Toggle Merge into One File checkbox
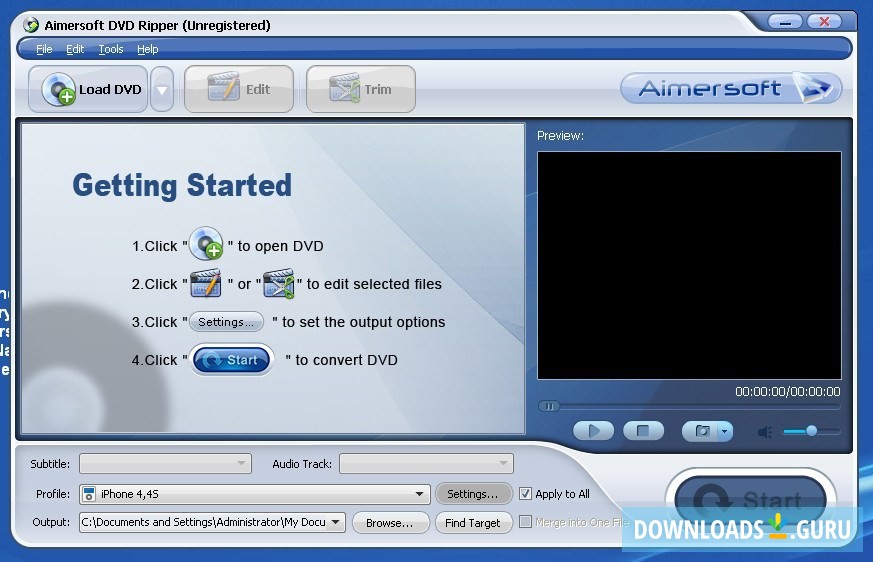 coord(525,522)
